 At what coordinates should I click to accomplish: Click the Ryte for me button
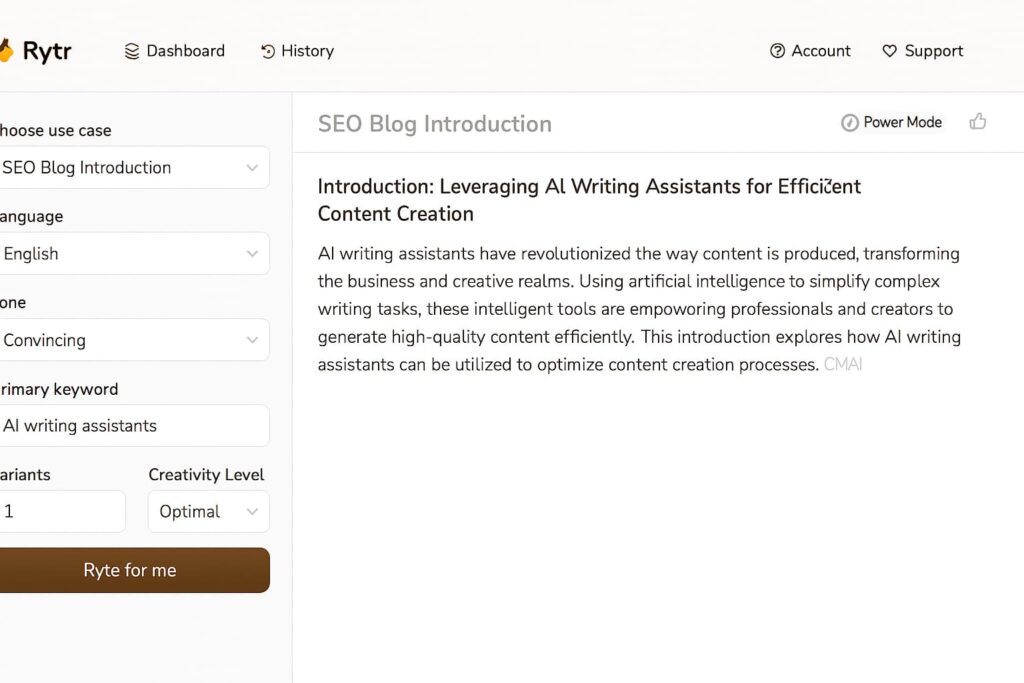pyautogui.click(x=133, y=570)
